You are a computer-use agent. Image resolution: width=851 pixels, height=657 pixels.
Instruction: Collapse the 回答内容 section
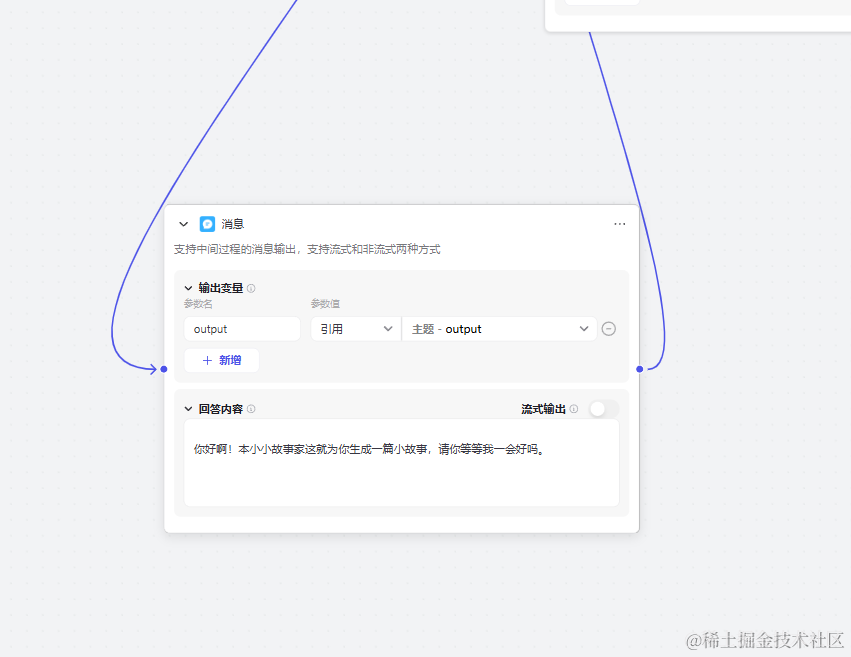(188, 409)
